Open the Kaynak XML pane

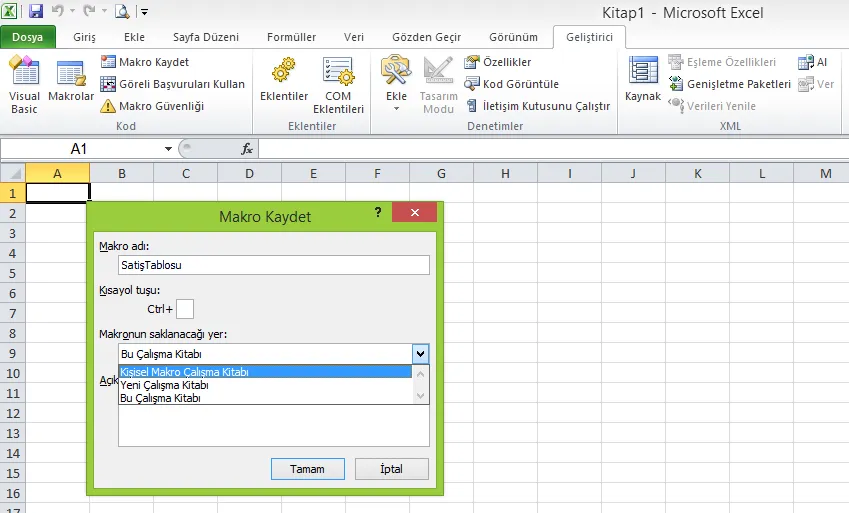(x=643, y=82)
